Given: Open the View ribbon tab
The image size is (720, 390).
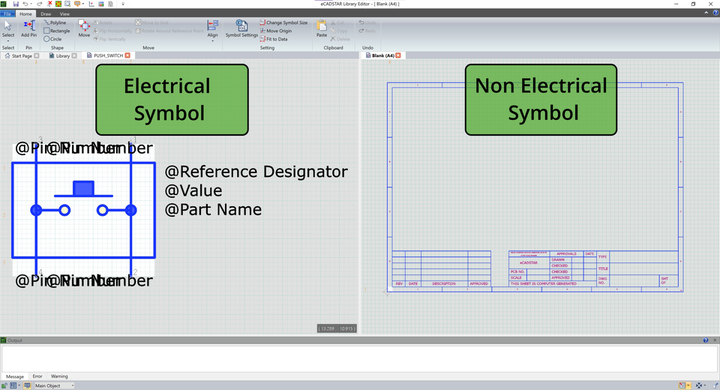Looking at the screenshot, I should pos(65,14).
